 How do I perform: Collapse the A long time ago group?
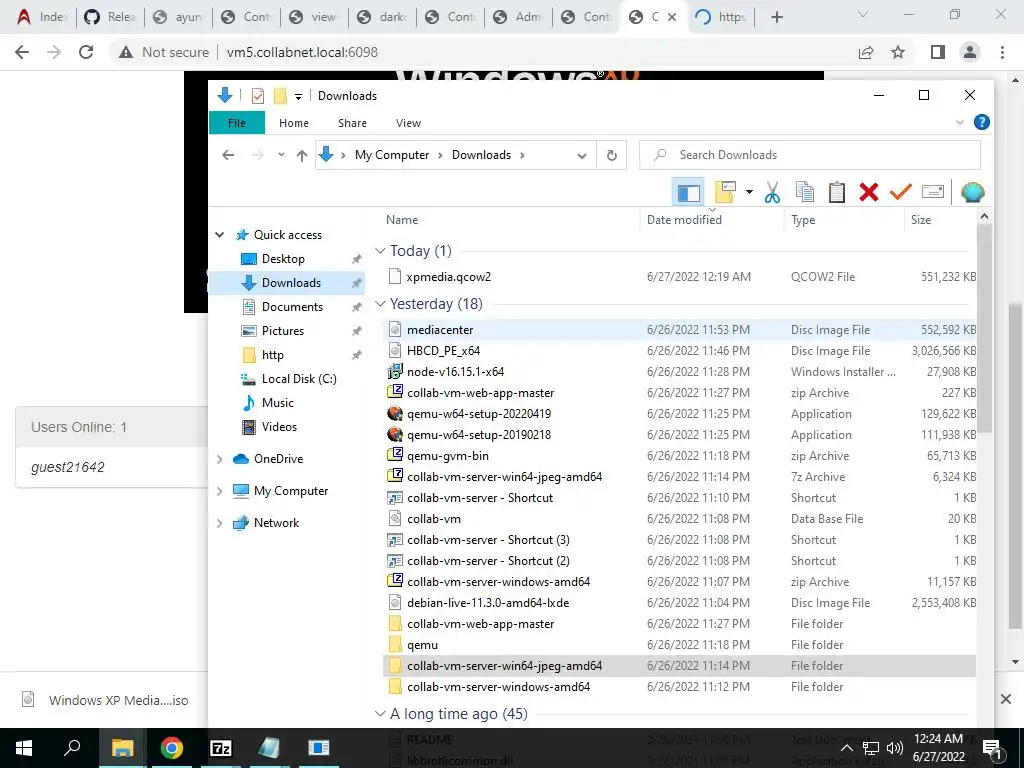pos(379,714)
